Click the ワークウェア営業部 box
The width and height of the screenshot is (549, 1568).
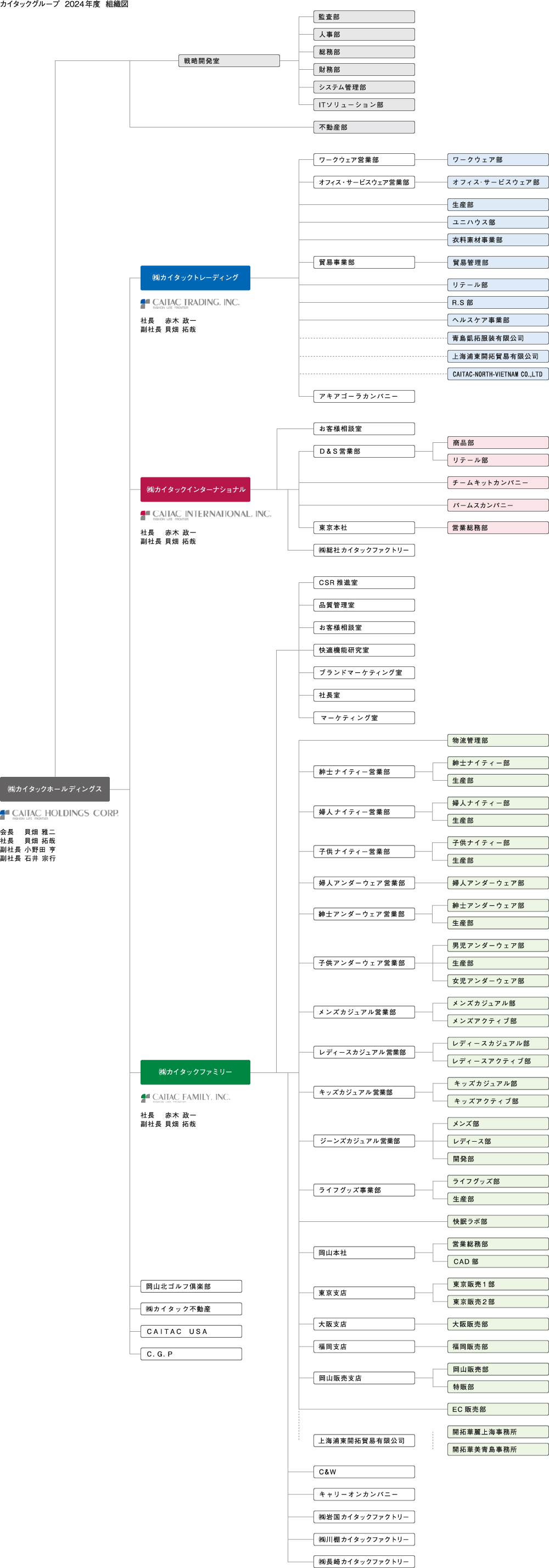pyautogui.click(x=364, y=159)
